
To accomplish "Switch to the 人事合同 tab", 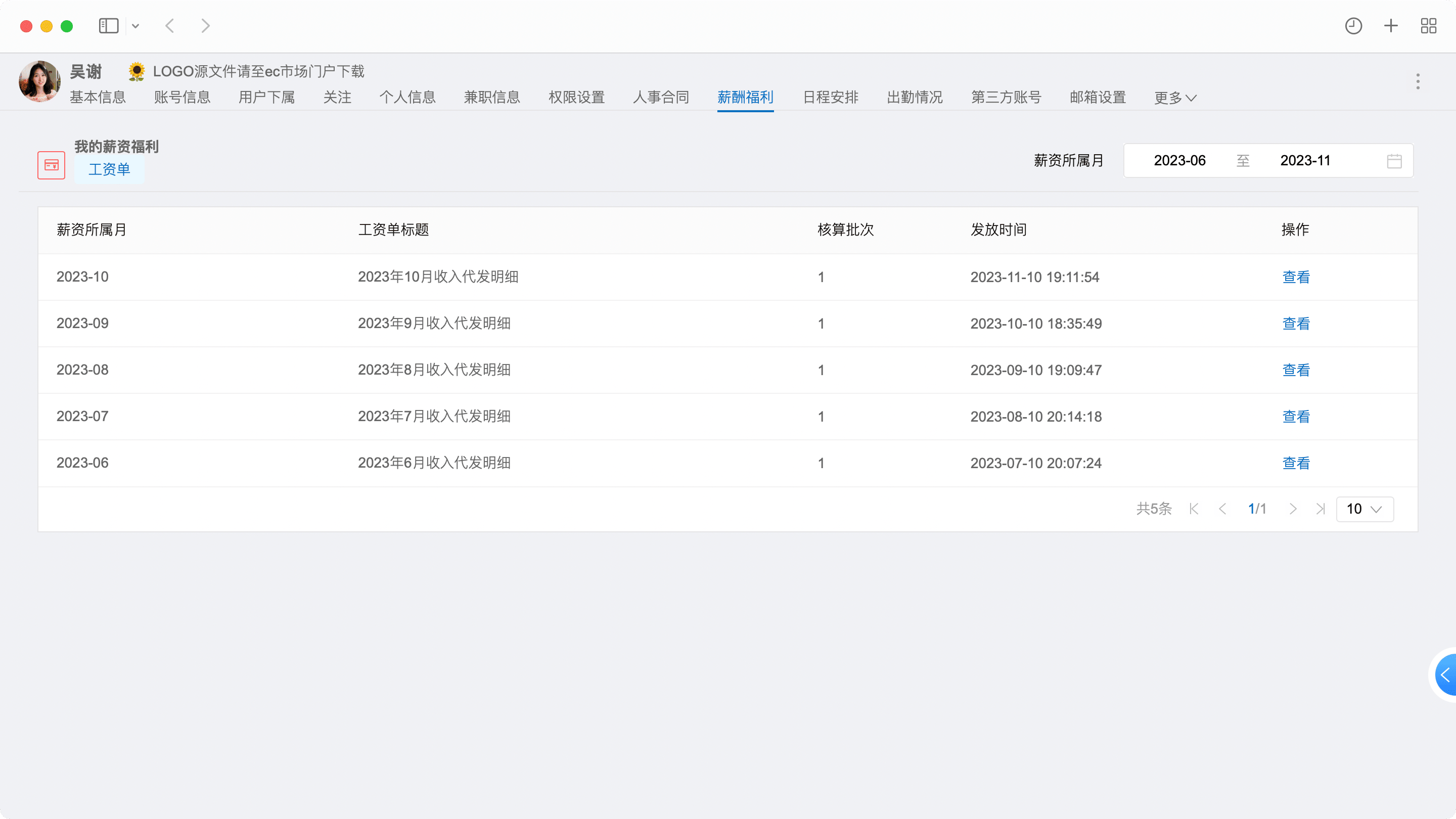I will 661,97.
